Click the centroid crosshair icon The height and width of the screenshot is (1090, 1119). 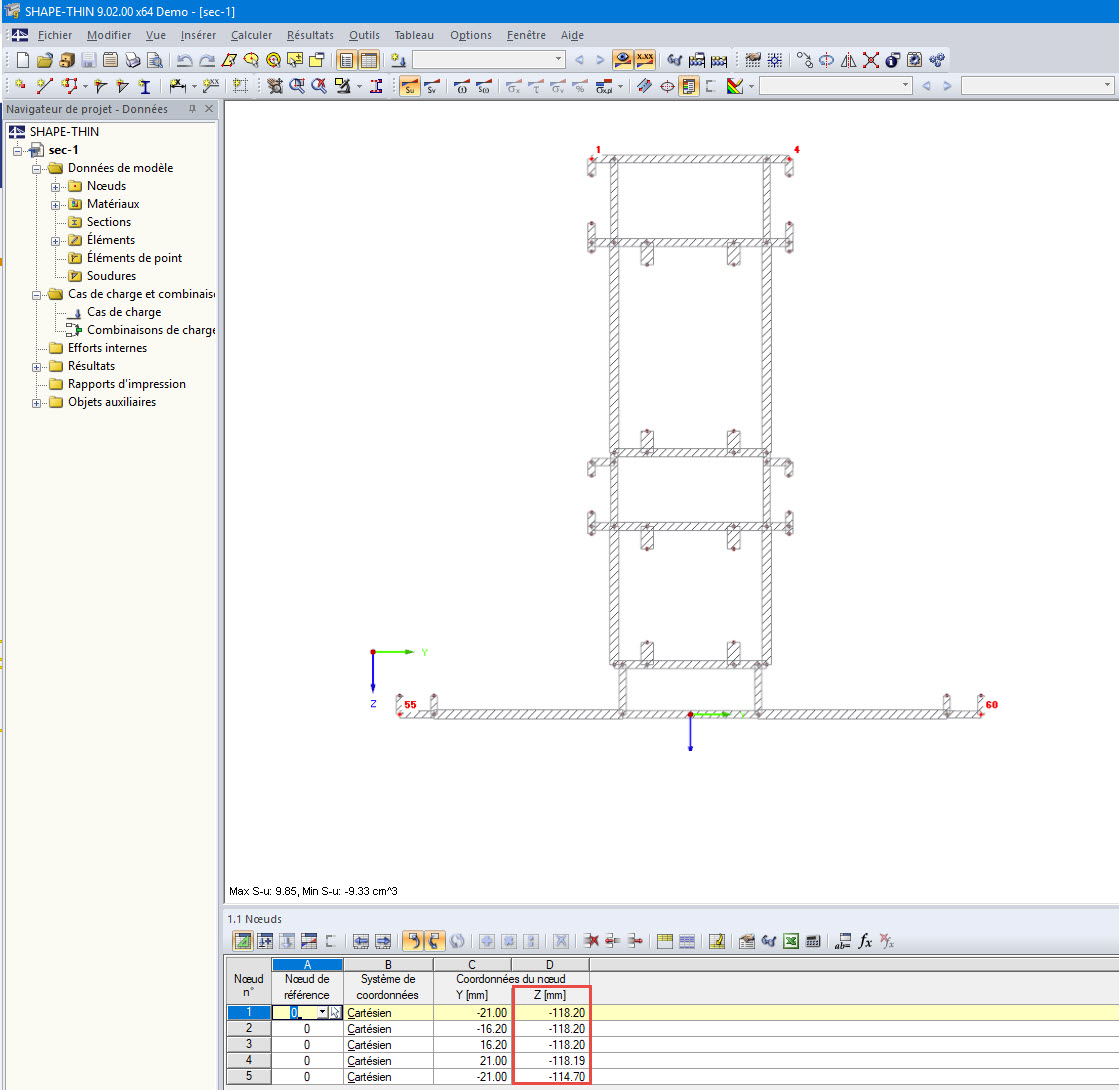click(x=667, y=86)
